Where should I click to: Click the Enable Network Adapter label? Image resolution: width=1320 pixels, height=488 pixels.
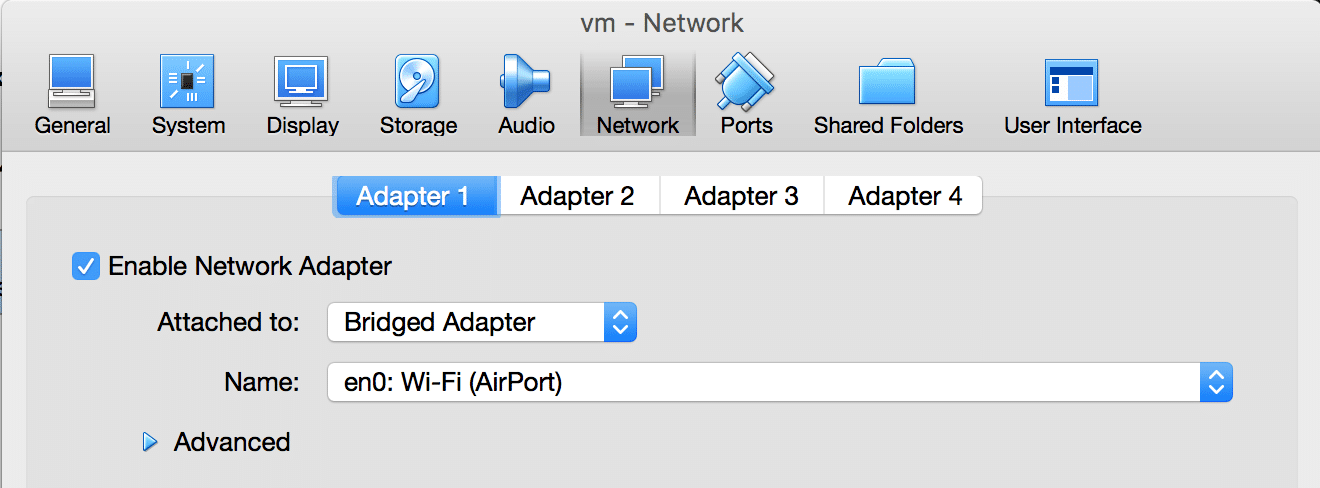tap(250, 266)
